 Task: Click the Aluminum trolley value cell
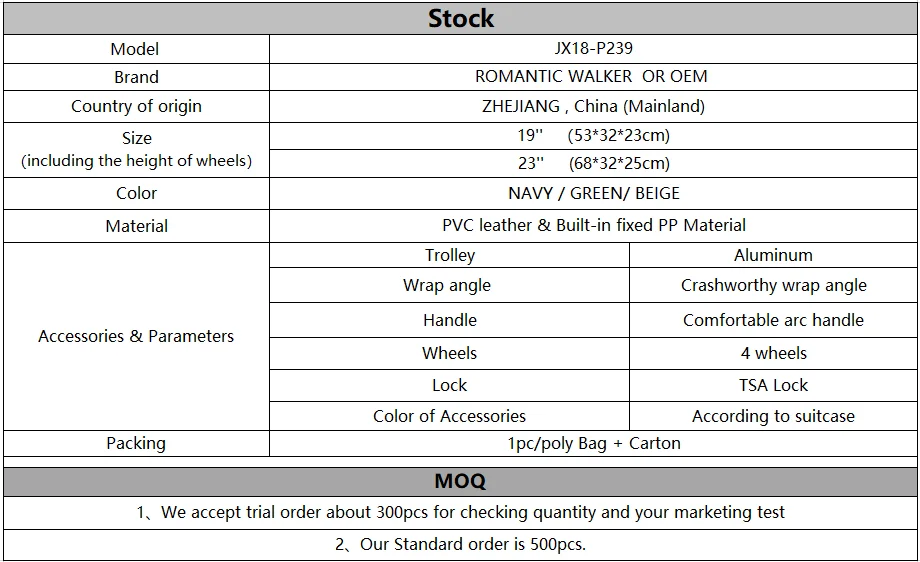773,255
